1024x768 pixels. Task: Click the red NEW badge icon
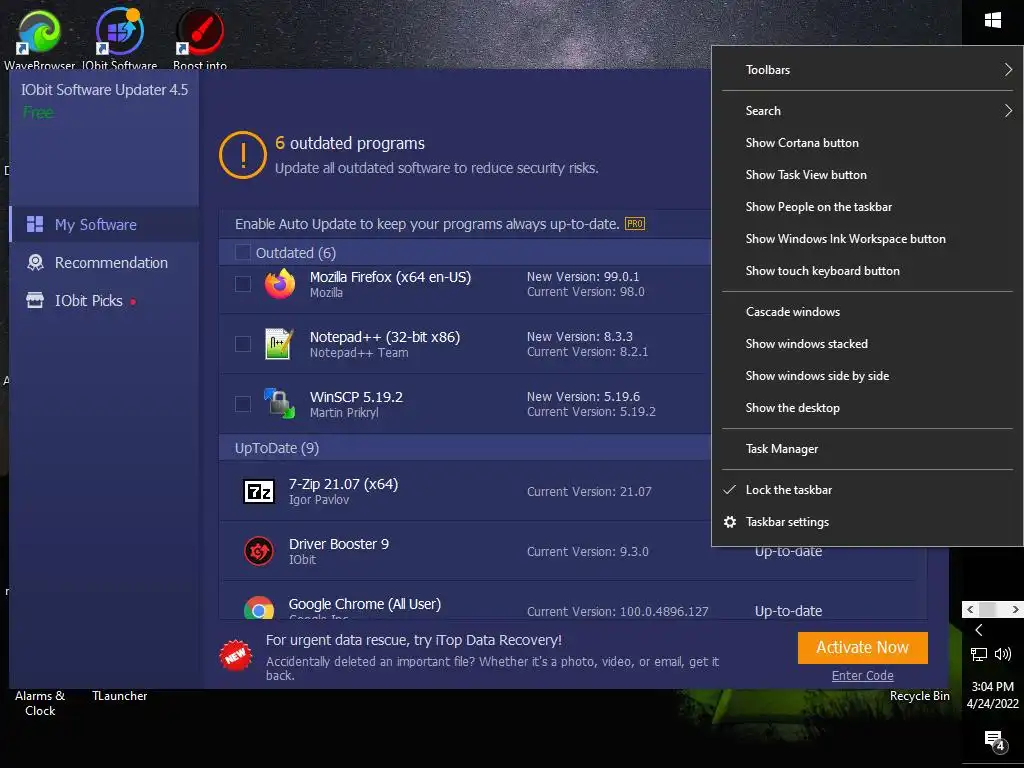click(x=236, y=655)
